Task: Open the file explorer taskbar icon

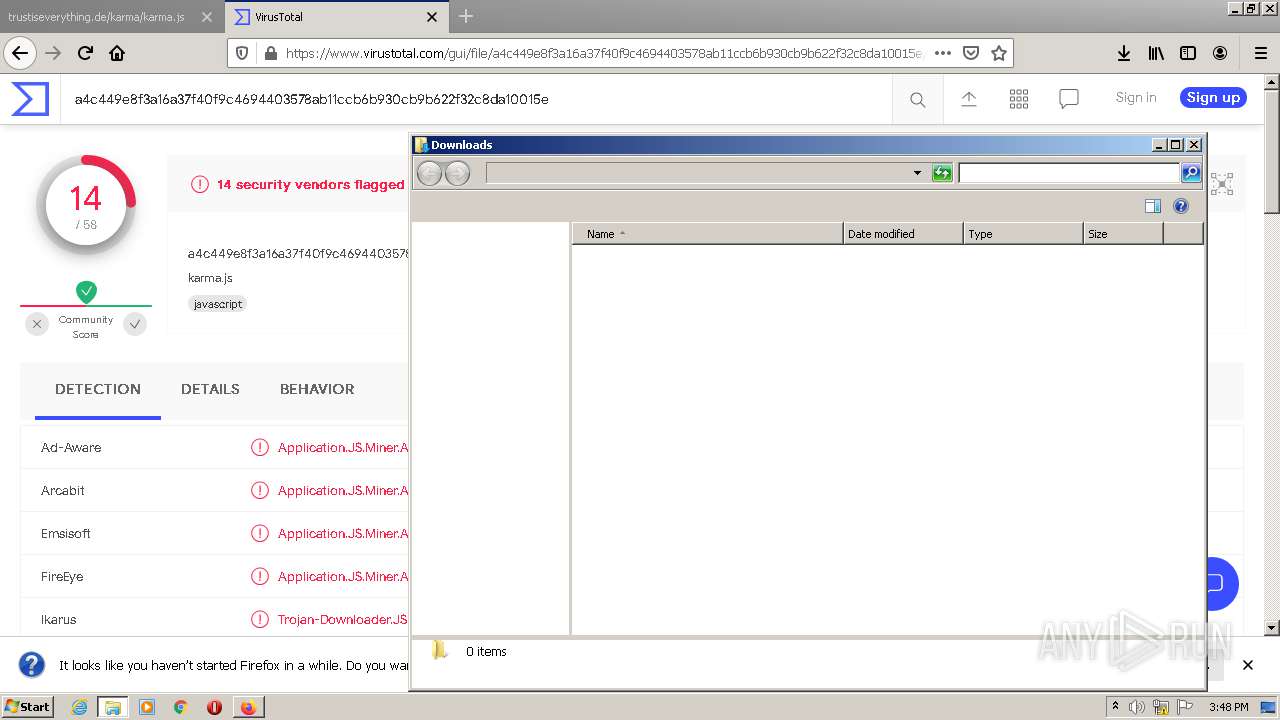Action: (x=113, y=707)
